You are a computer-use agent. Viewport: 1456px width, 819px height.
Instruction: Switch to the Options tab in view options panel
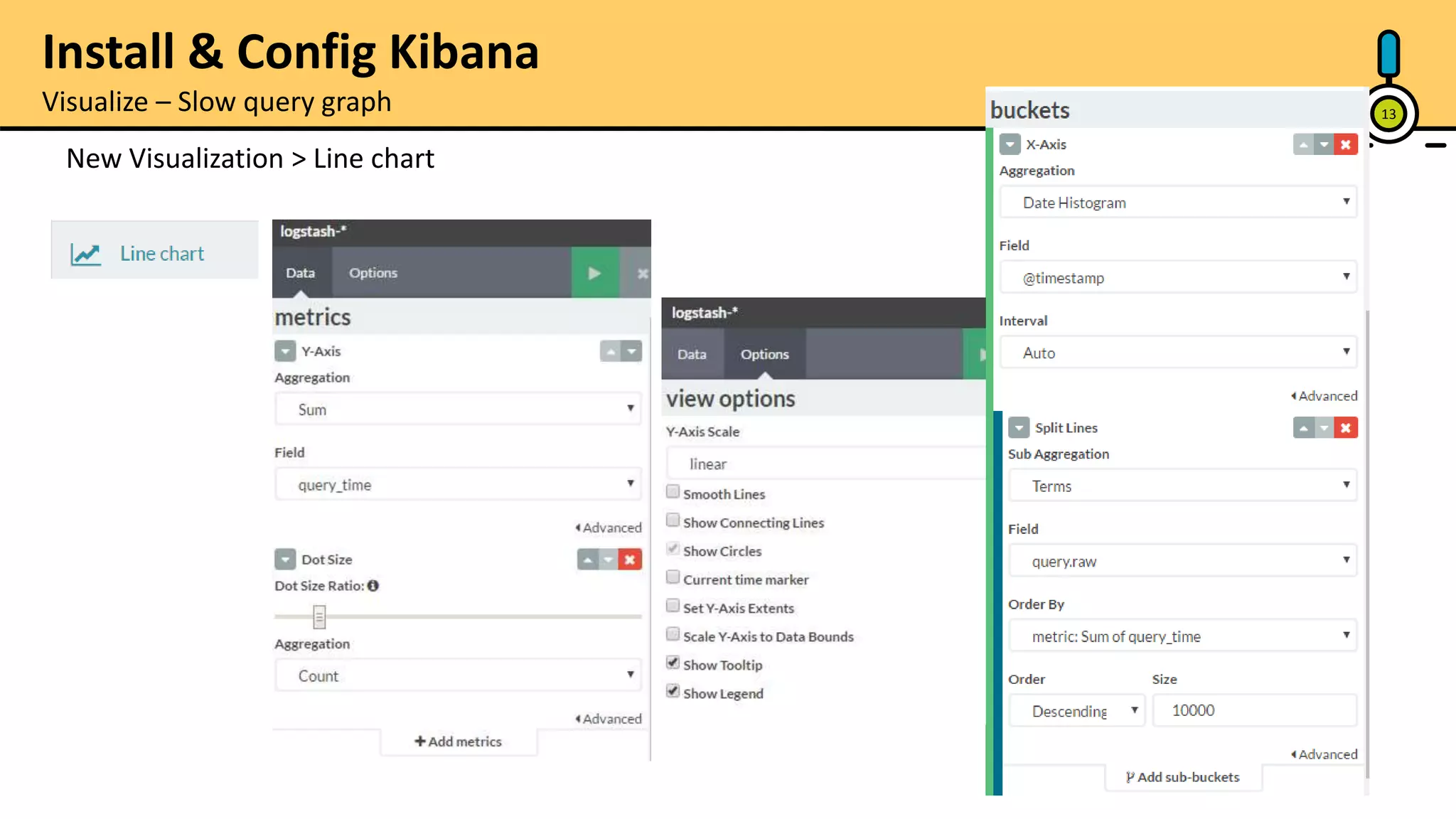pyautogui.click(x=764, y=354)
